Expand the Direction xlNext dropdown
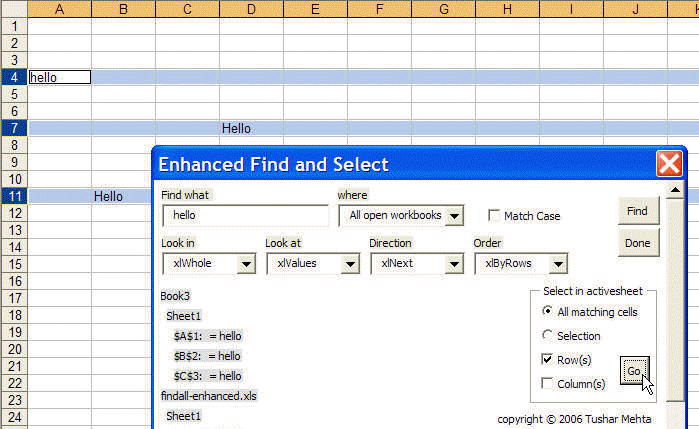Screen dimensions: 699x429 [x=454, y=264]
